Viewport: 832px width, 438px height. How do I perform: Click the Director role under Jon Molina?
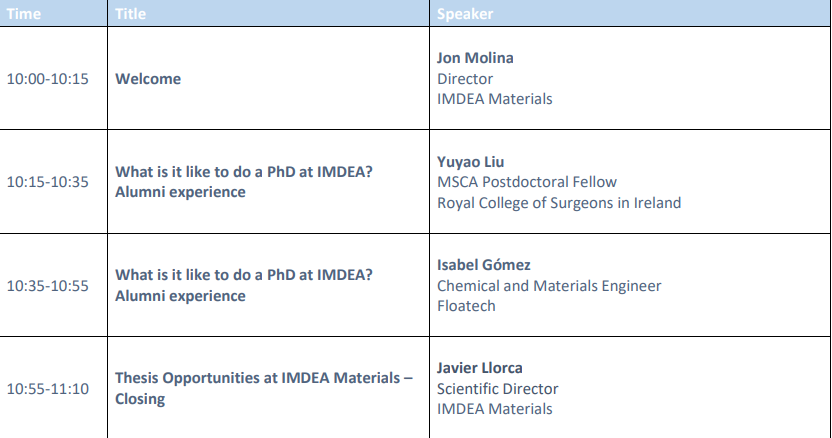(x=465, y=78)
